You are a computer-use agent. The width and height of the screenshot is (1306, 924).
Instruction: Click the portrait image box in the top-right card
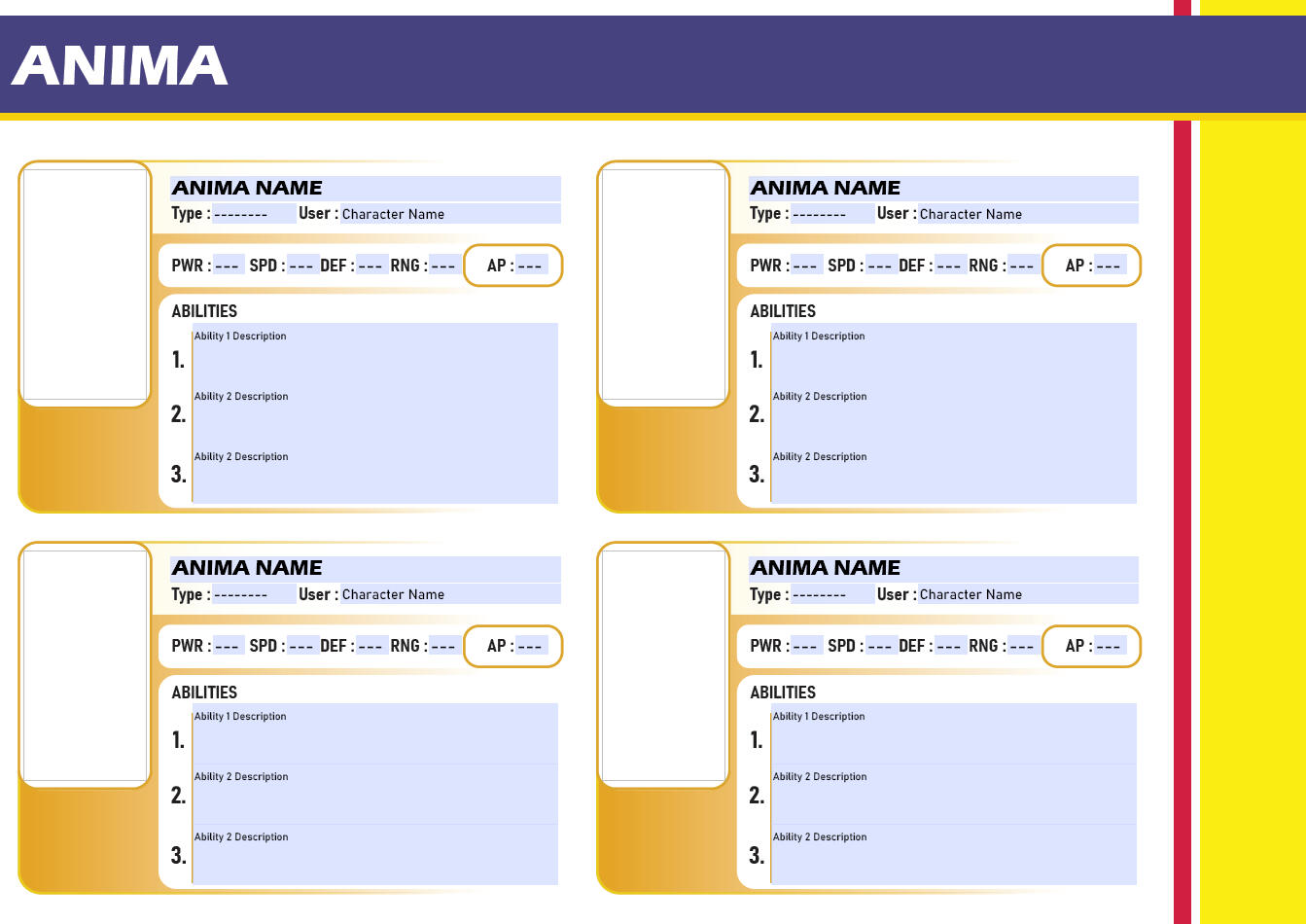tap(664, 284)
